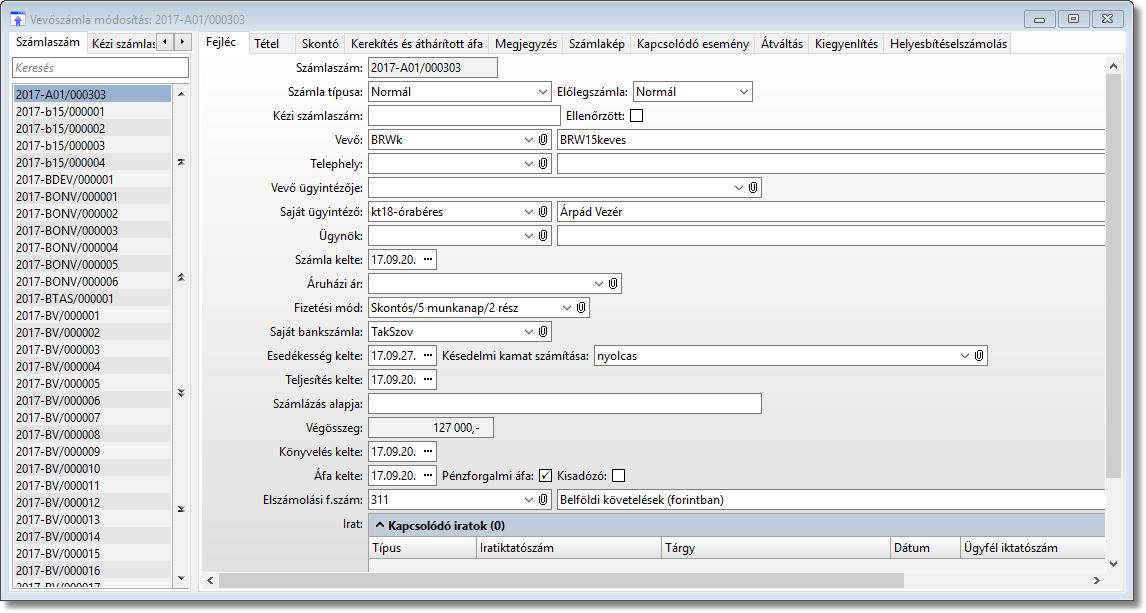Open the date picker for Áfa kelte
This screenshot has width=1146, height=613.
428,476
